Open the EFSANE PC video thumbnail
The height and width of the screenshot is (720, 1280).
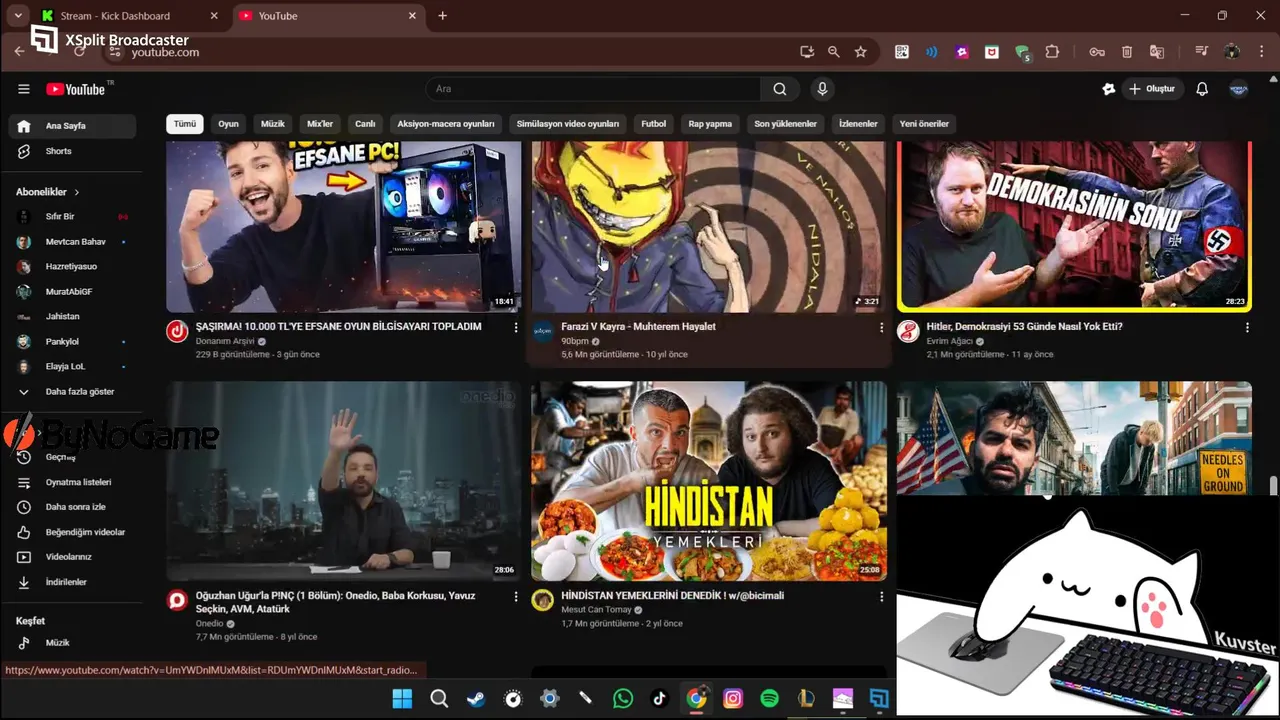coord(343,227)
